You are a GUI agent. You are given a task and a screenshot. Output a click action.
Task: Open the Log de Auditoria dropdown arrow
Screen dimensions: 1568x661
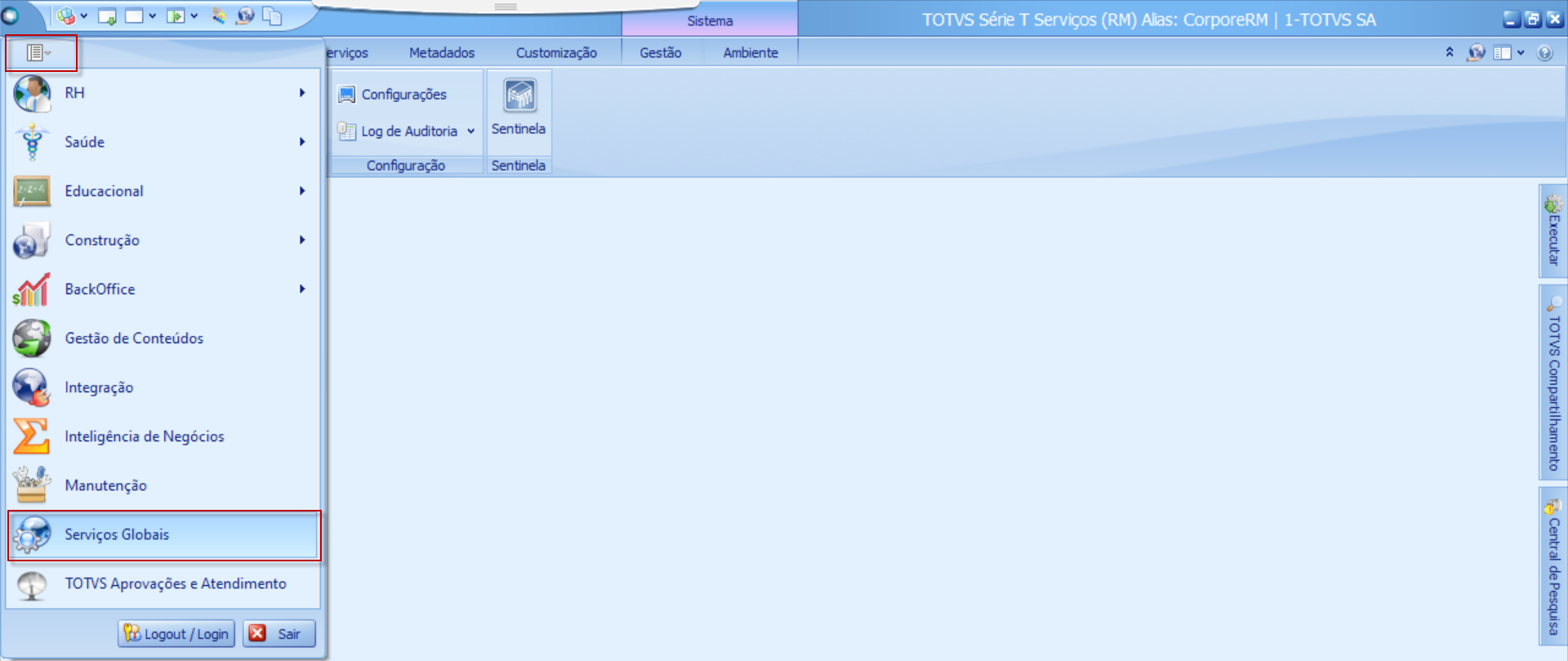point(470,132)
